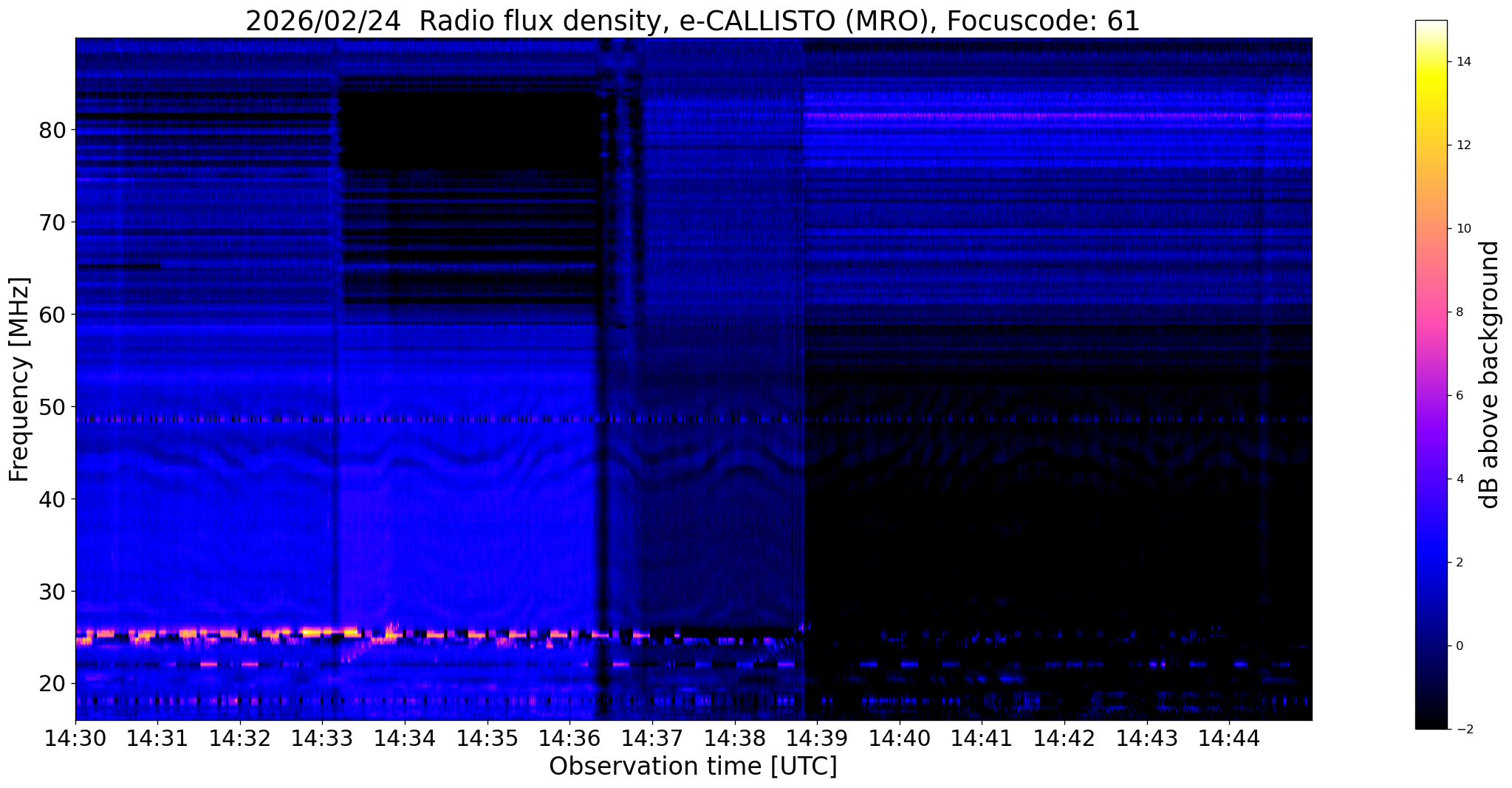The height and width of the screenshot is (788, 1512).
Task: Click the 14:31 time tick label
Action: point(157,737)
